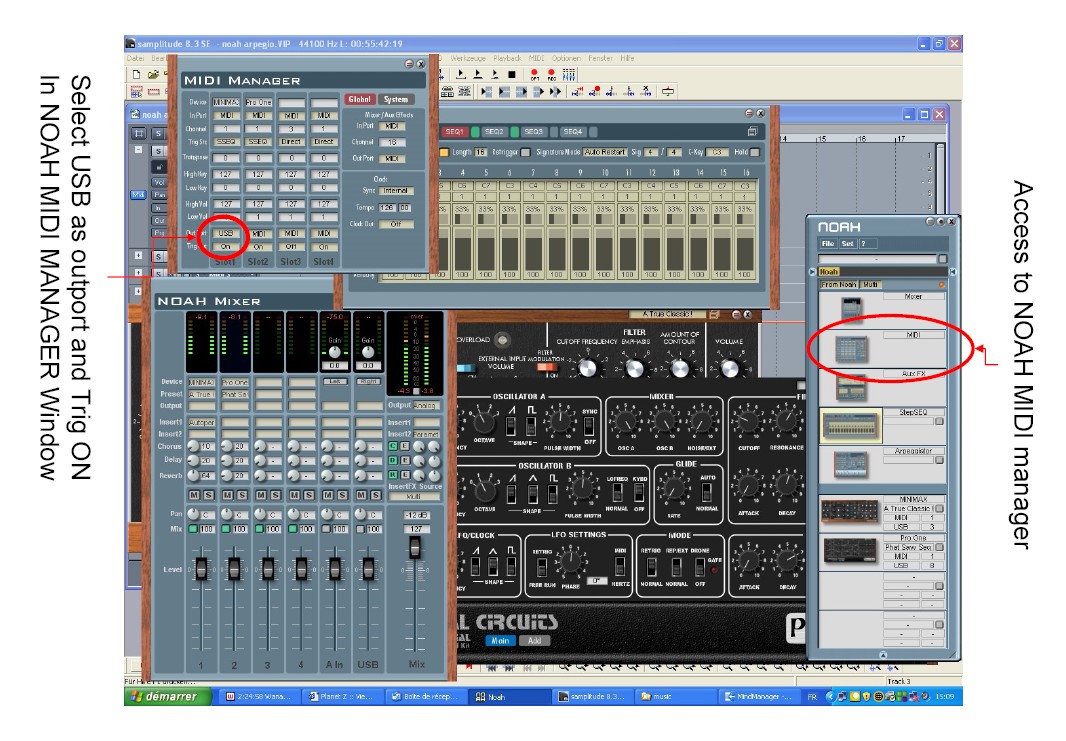This screenshot has width=1066, height=741.
Task: Open channel 1 Insert1 Autopan selector
Action: coord(201,422)
